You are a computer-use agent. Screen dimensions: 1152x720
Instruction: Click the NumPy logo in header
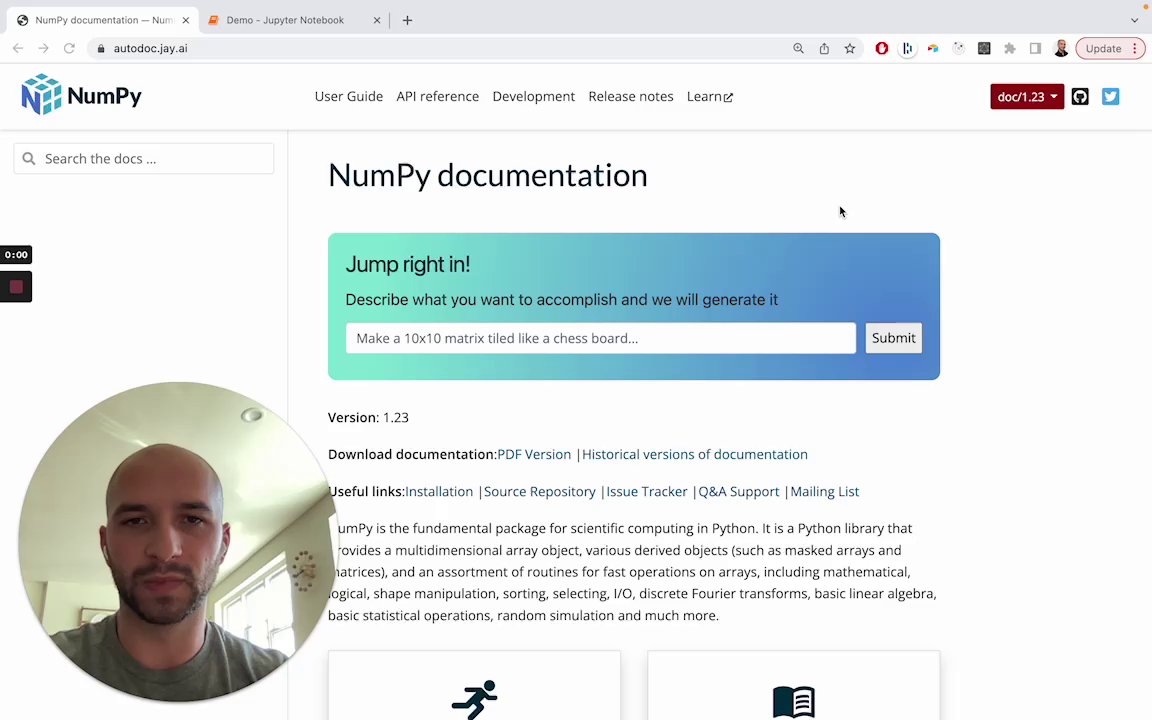[82, 95]
